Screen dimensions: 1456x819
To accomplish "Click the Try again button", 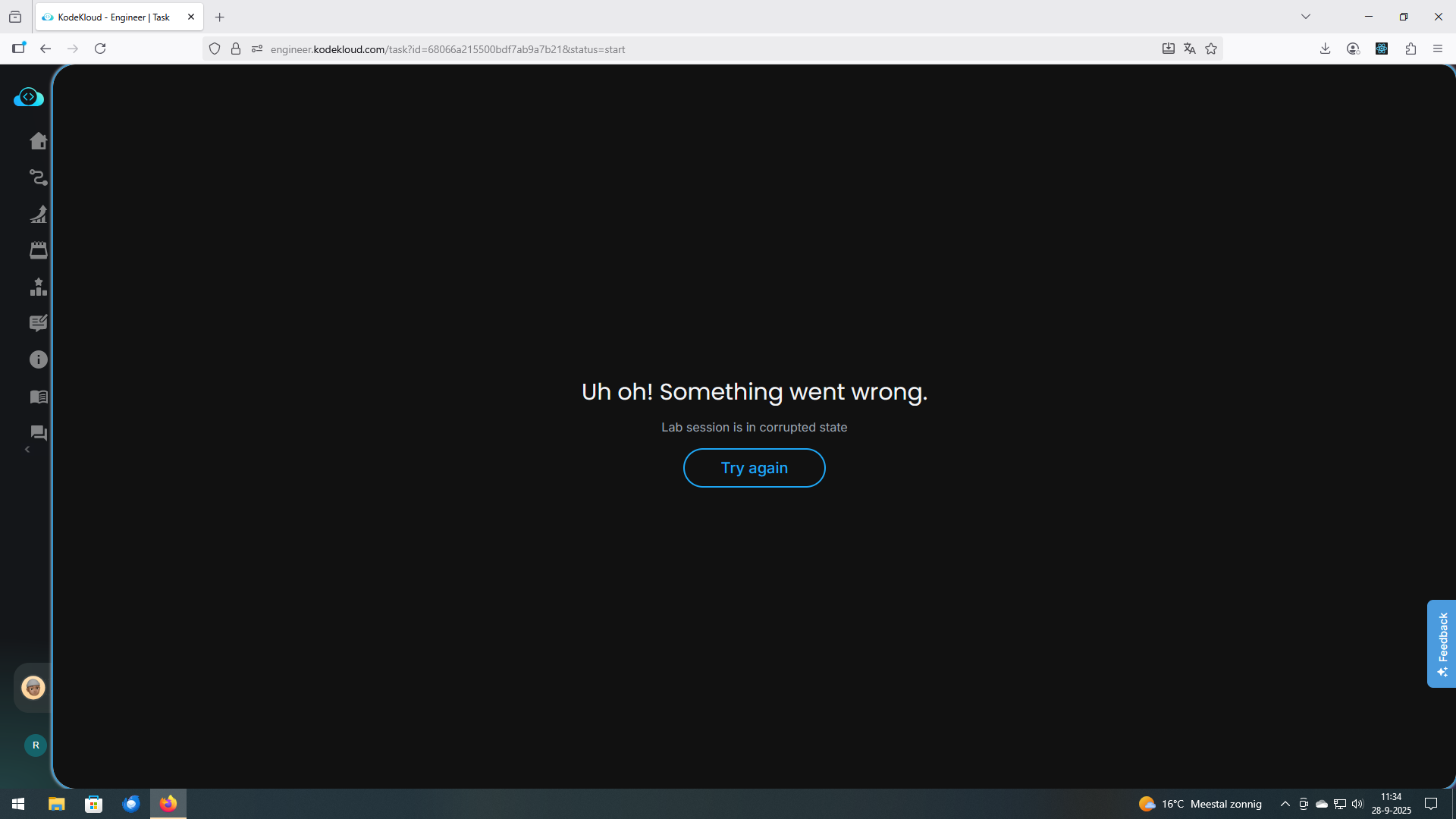I will point(754,468).
